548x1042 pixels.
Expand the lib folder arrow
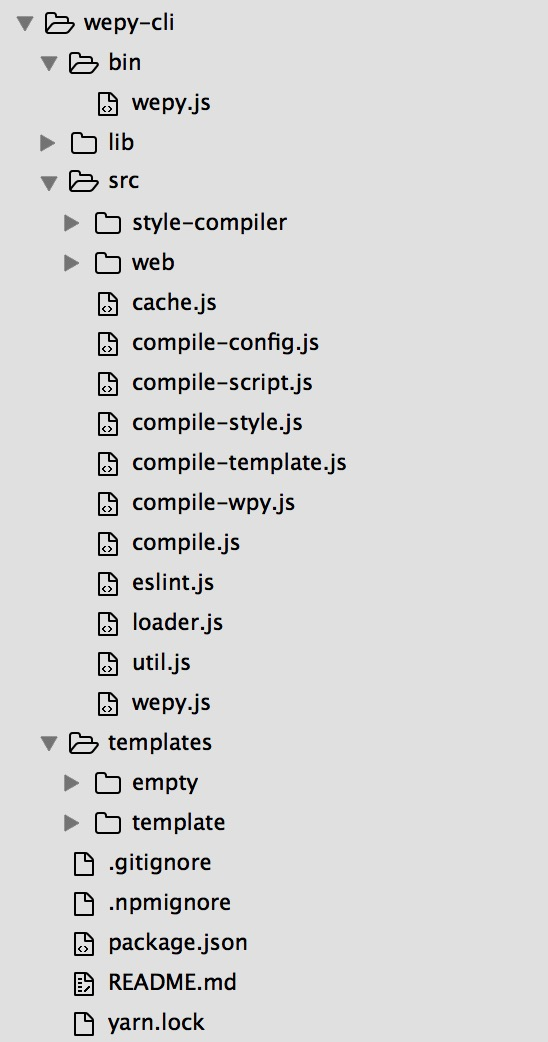48,142
